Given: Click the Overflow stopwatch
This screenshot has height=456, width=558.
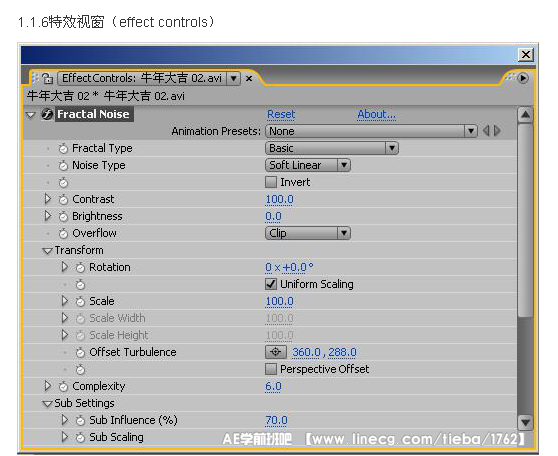Looking at the screenshot, I should 63,234.
